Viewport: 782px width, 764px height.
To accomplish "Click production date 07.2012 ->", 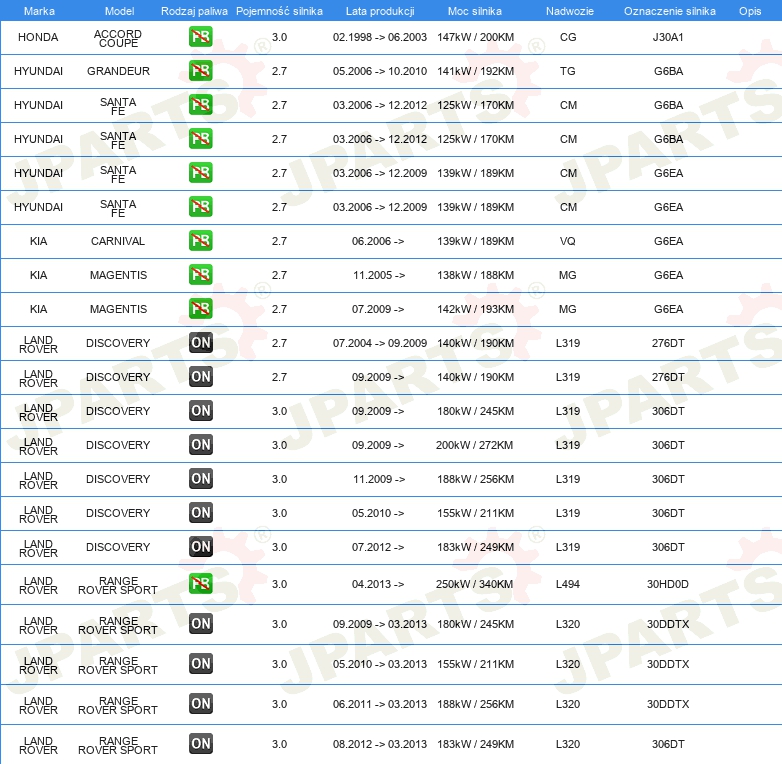I will (x=378, y=547).
